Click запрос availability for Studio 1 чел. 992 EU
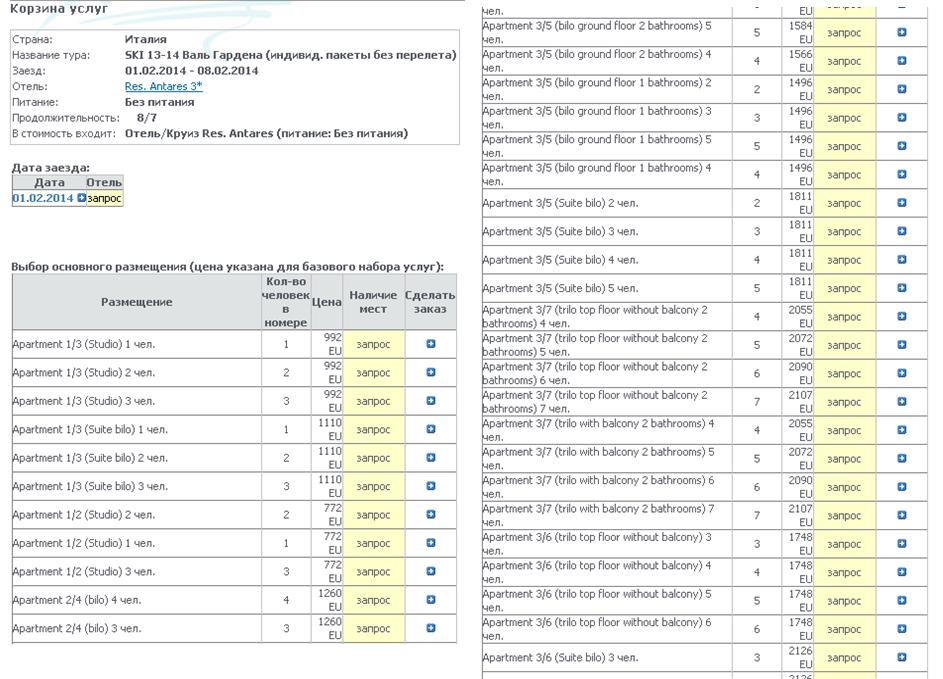Screen dimensions: 943x679 pos(373,344)
